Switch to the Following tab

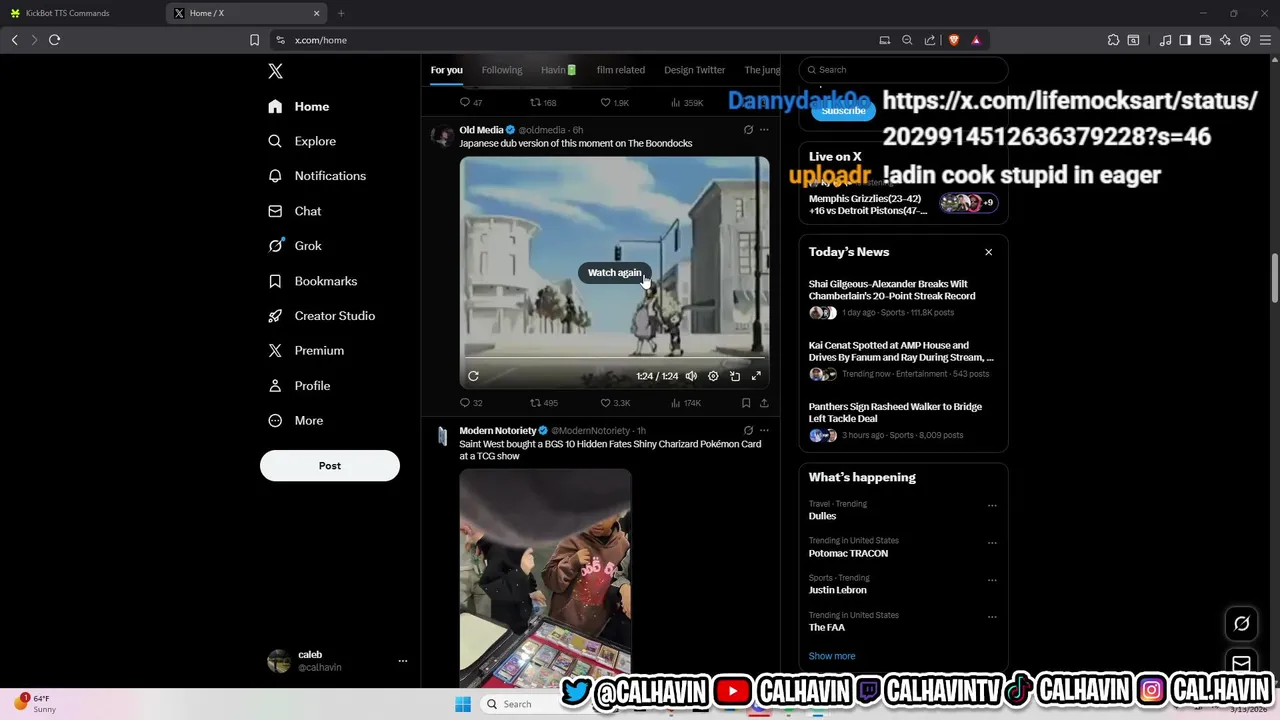501,70
